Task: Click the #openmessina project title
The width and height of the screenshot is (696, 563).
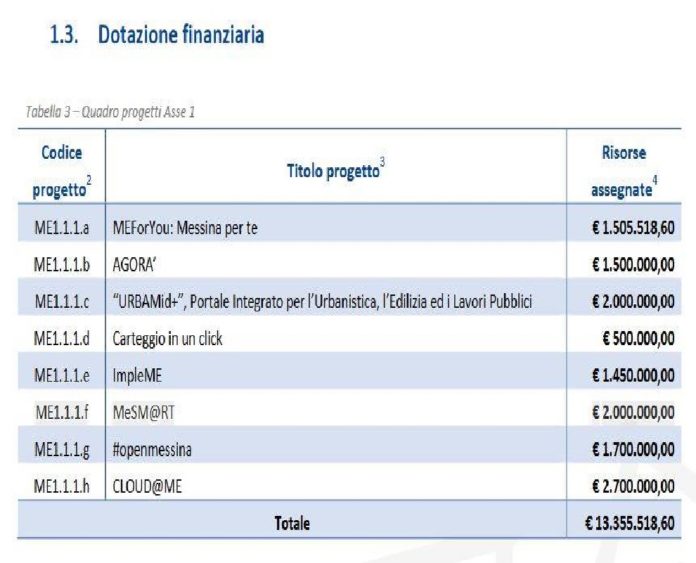Action: pyautogui.click(x=152, y=450)
